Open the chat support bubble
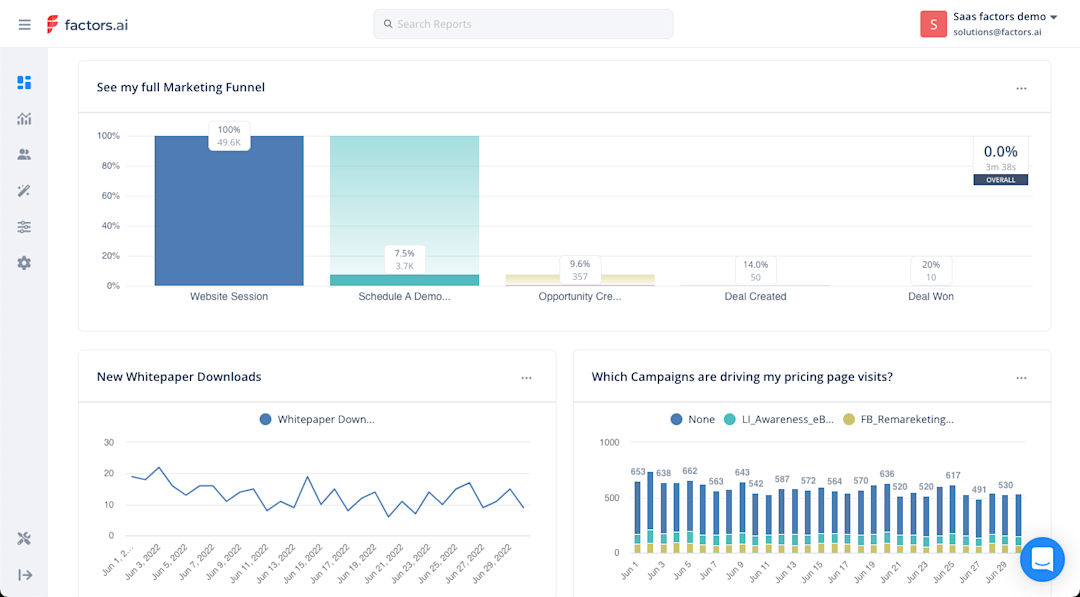The height and width of the screenshot is (597, 1080). [1042, 559]
